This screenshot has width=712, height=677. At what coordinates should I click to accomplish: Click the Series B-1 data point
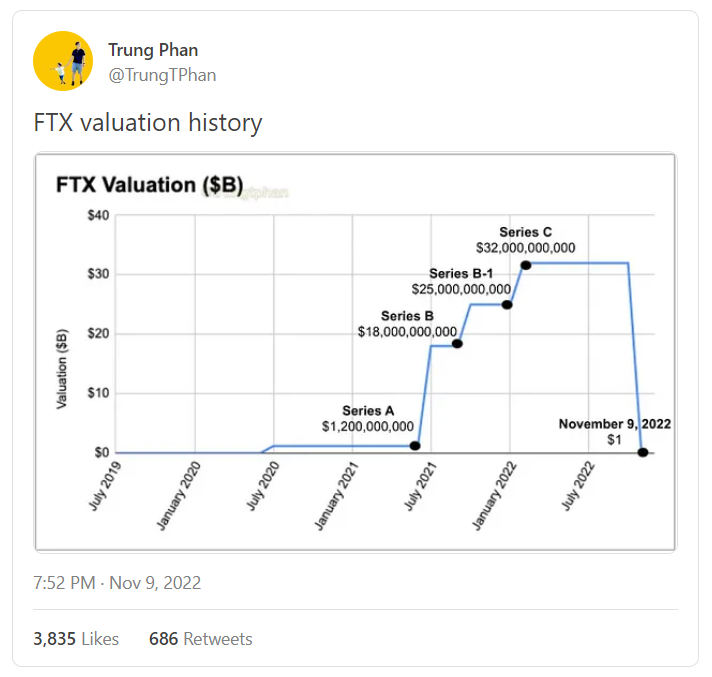coord(507,304)
